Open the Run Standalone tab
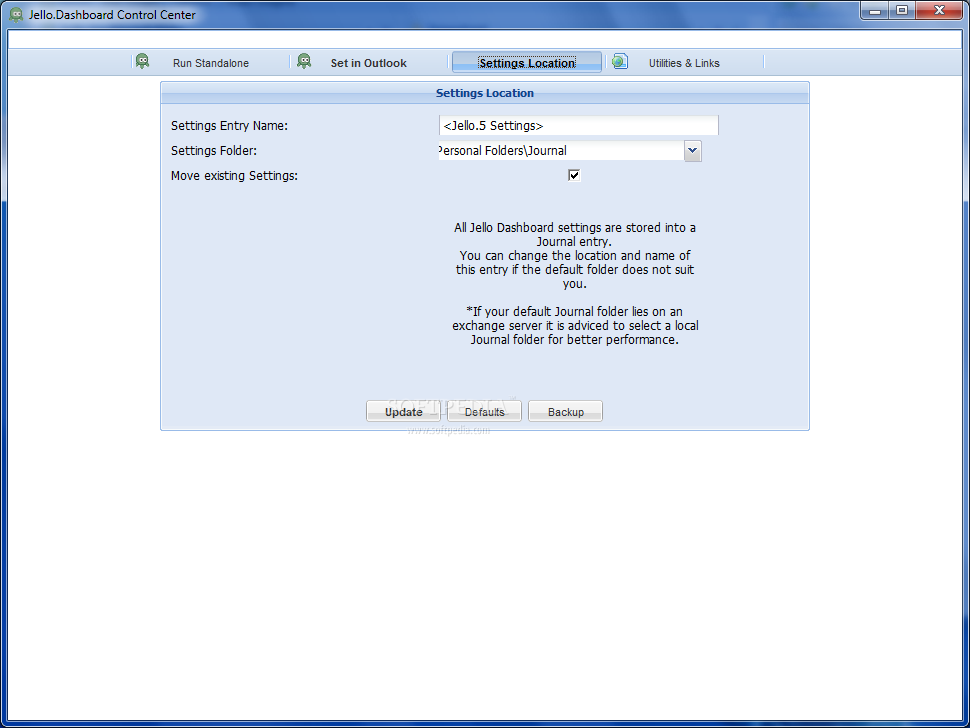Screen dimensions: 970x728 [x=210, y=63]
